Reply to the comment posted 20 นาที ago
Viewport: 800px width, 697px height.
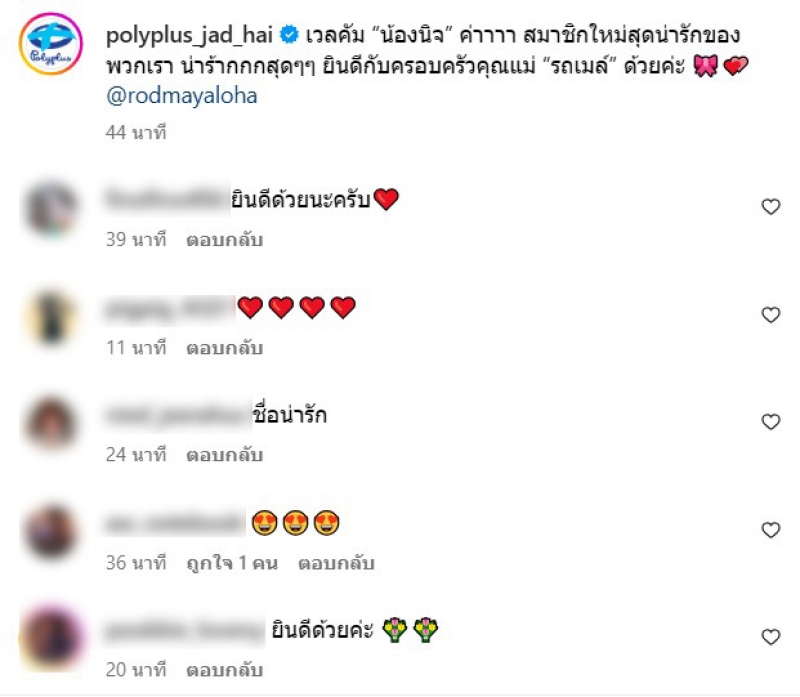pos(224,670)
